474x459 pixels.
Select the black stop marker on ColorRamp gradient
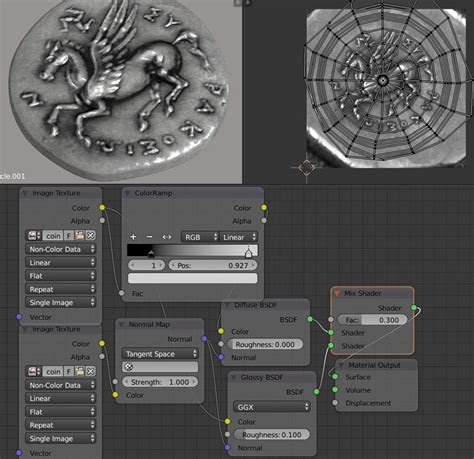[151, 254]
